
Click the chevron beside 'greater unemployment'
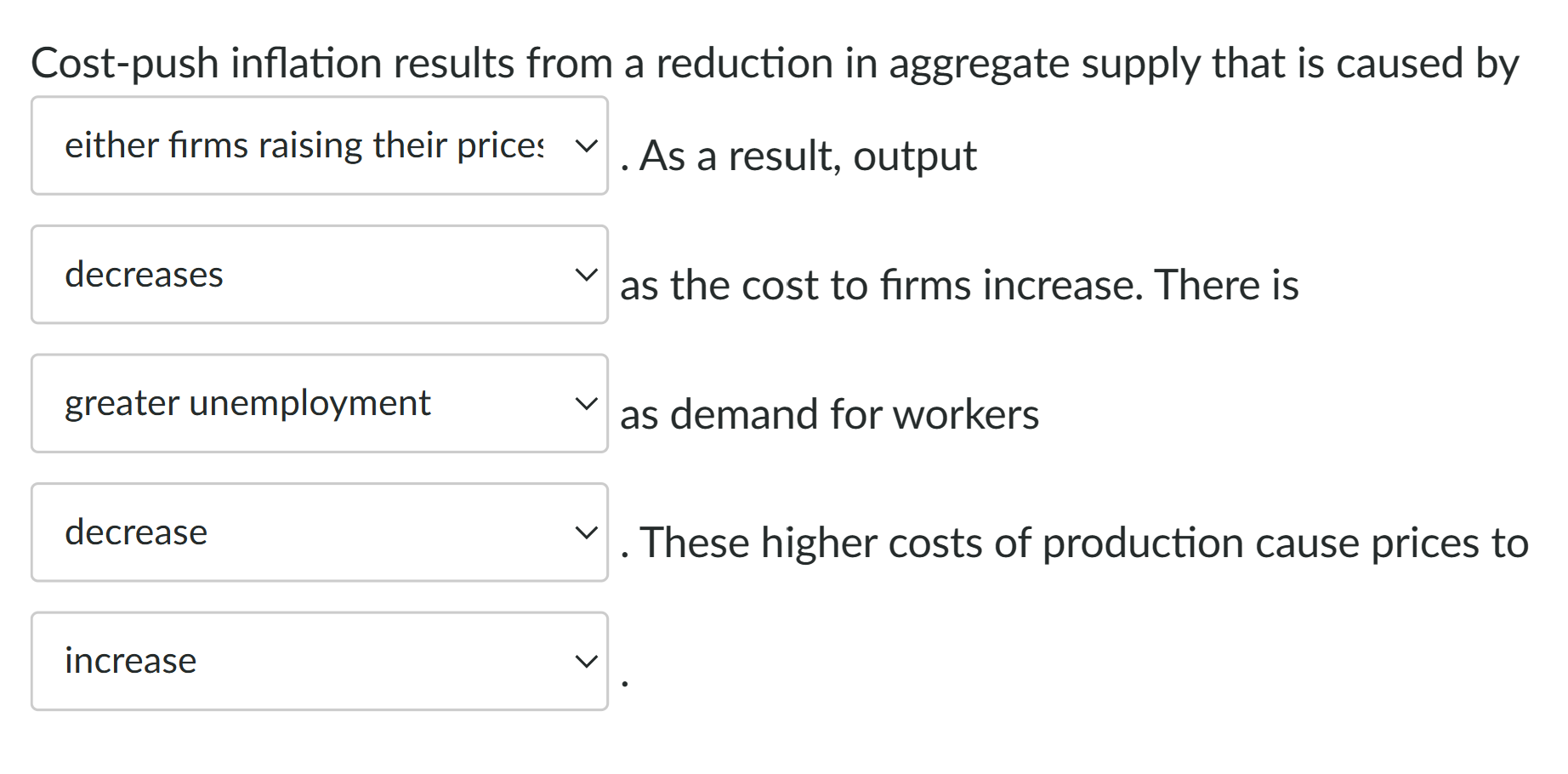[587, 403]
